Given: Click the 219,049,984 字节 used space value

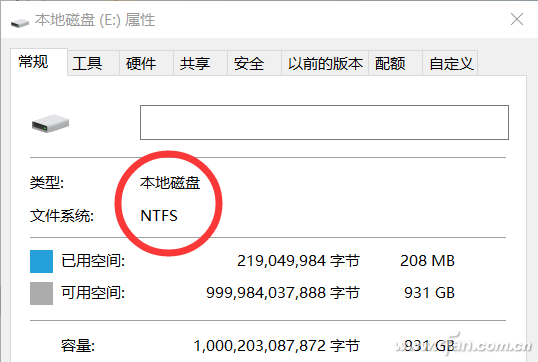Looking at the screenshot, I should pyautogui.click(x=298, y=261).
